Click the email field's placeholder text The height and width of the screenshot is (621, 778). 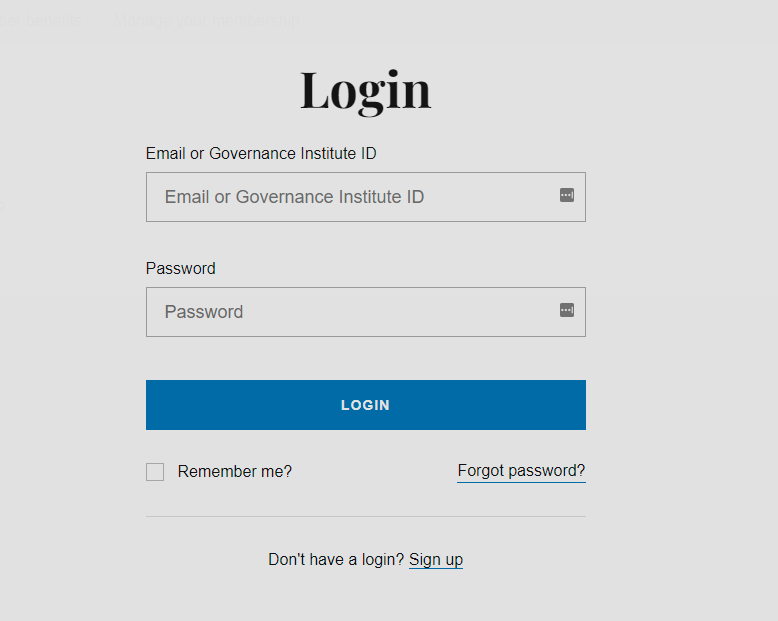pos(294,197)
